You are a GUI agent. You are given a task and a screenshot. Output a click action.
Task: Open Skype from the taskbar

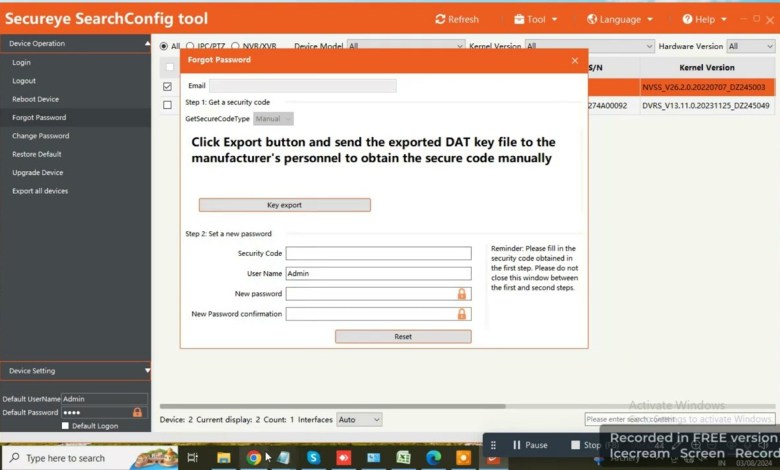[313, 458]
